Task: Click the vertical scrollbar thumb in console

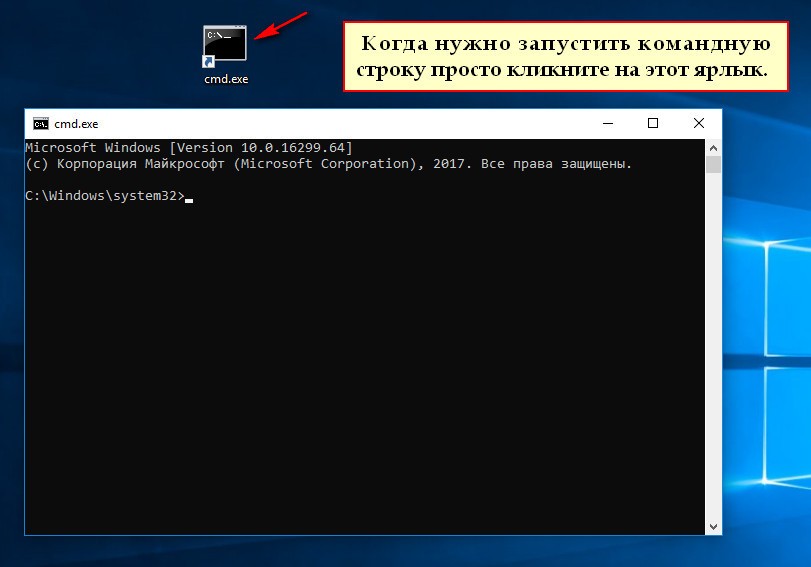Action: [x=713, y=165]
